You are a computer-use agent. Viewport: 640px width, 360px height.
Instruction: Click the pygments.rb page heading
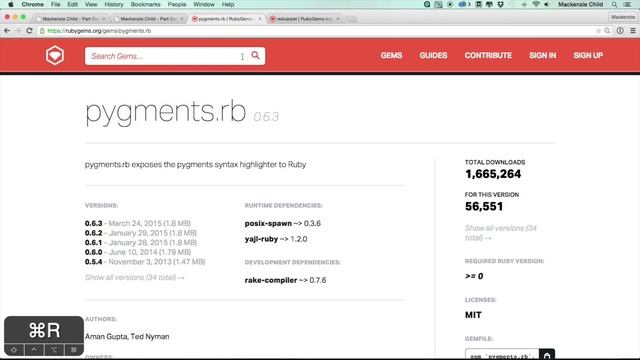pyautogui.click(x=166, y=111)
